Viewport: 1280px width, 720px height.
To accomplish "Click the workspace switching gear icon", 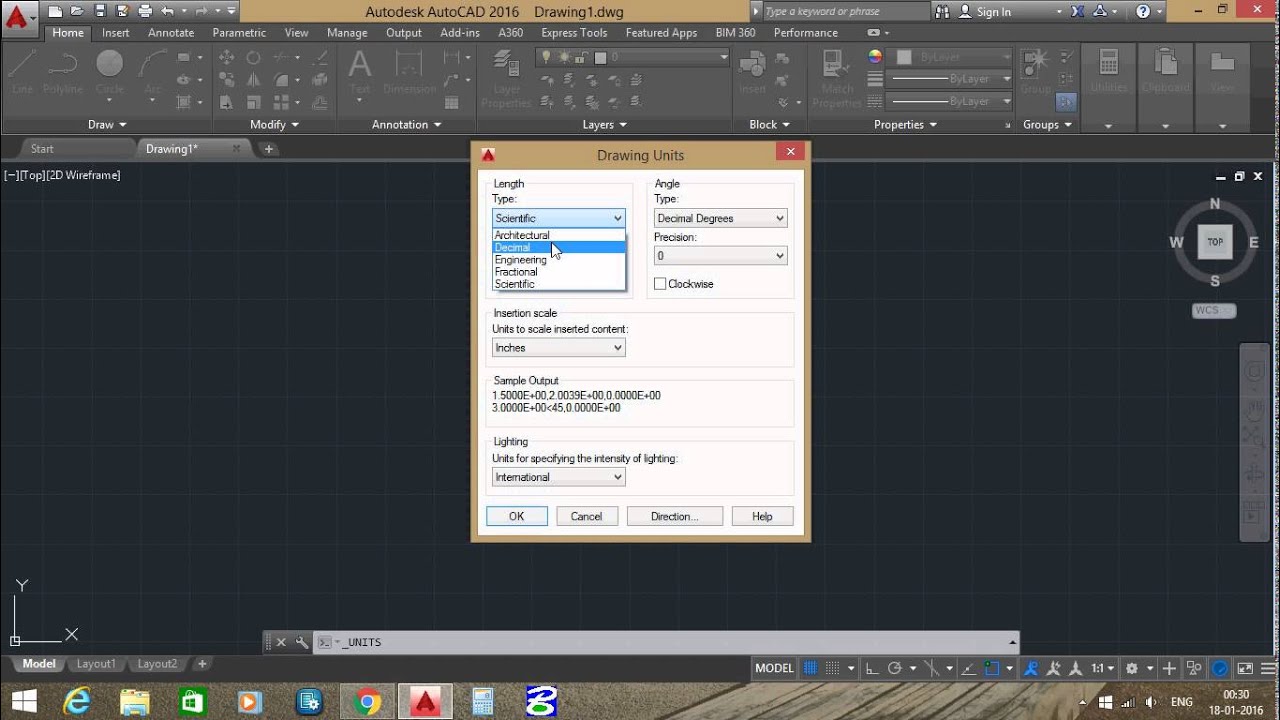I will [x=1131, y=668].
